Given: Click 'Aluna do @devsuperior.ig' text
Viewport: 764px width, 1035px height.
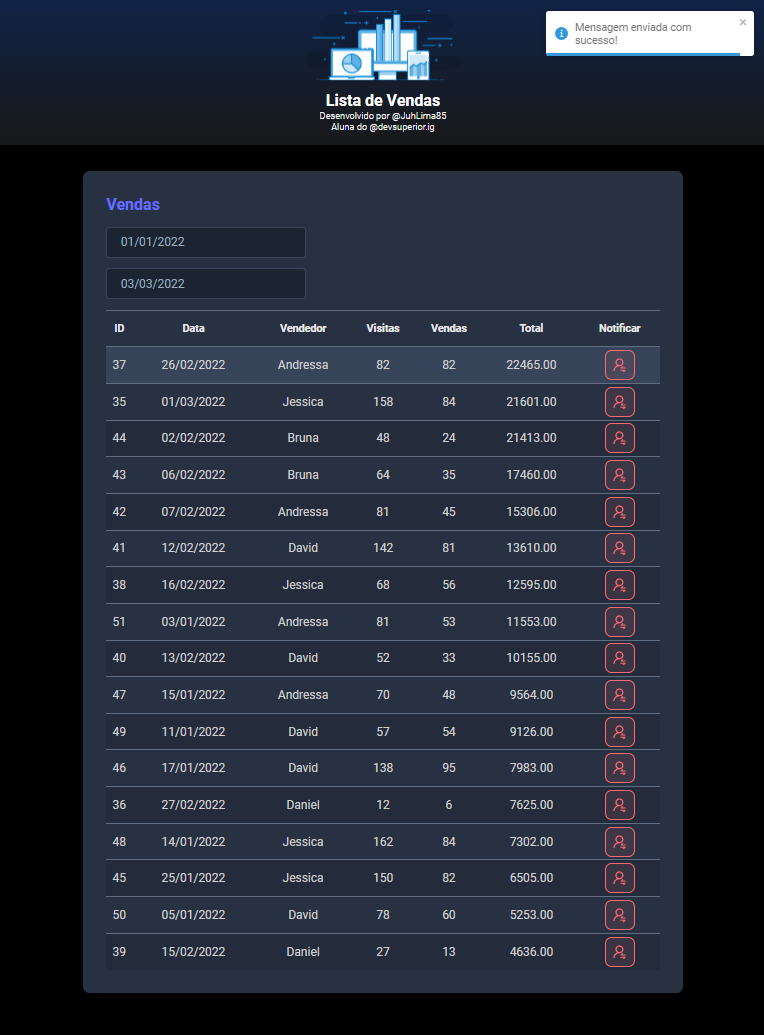Looking at the screenshot, I should click(x=383, y=127).
